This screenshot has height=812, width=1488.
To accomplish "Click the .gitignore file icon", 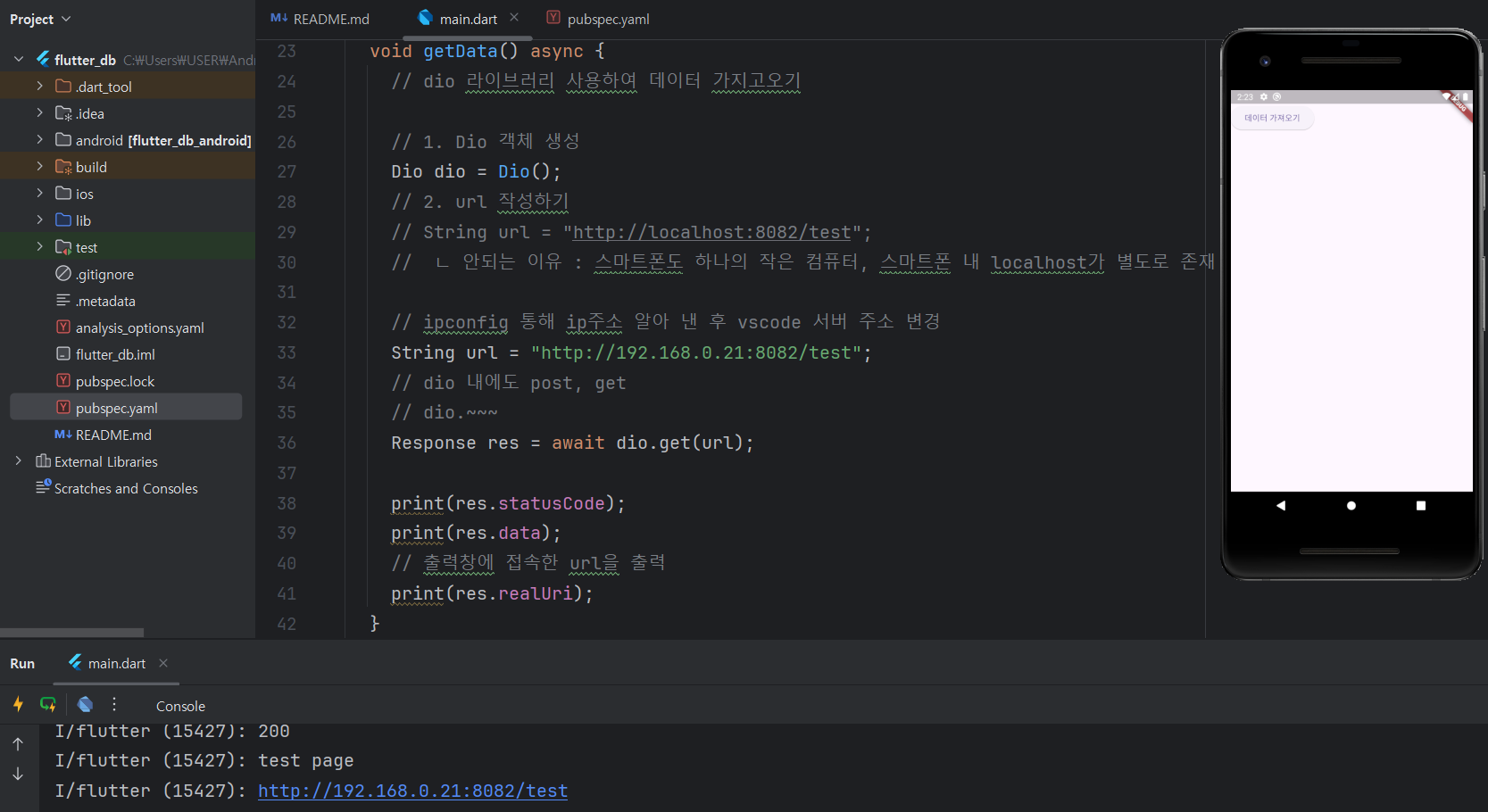I will point(63,274).
